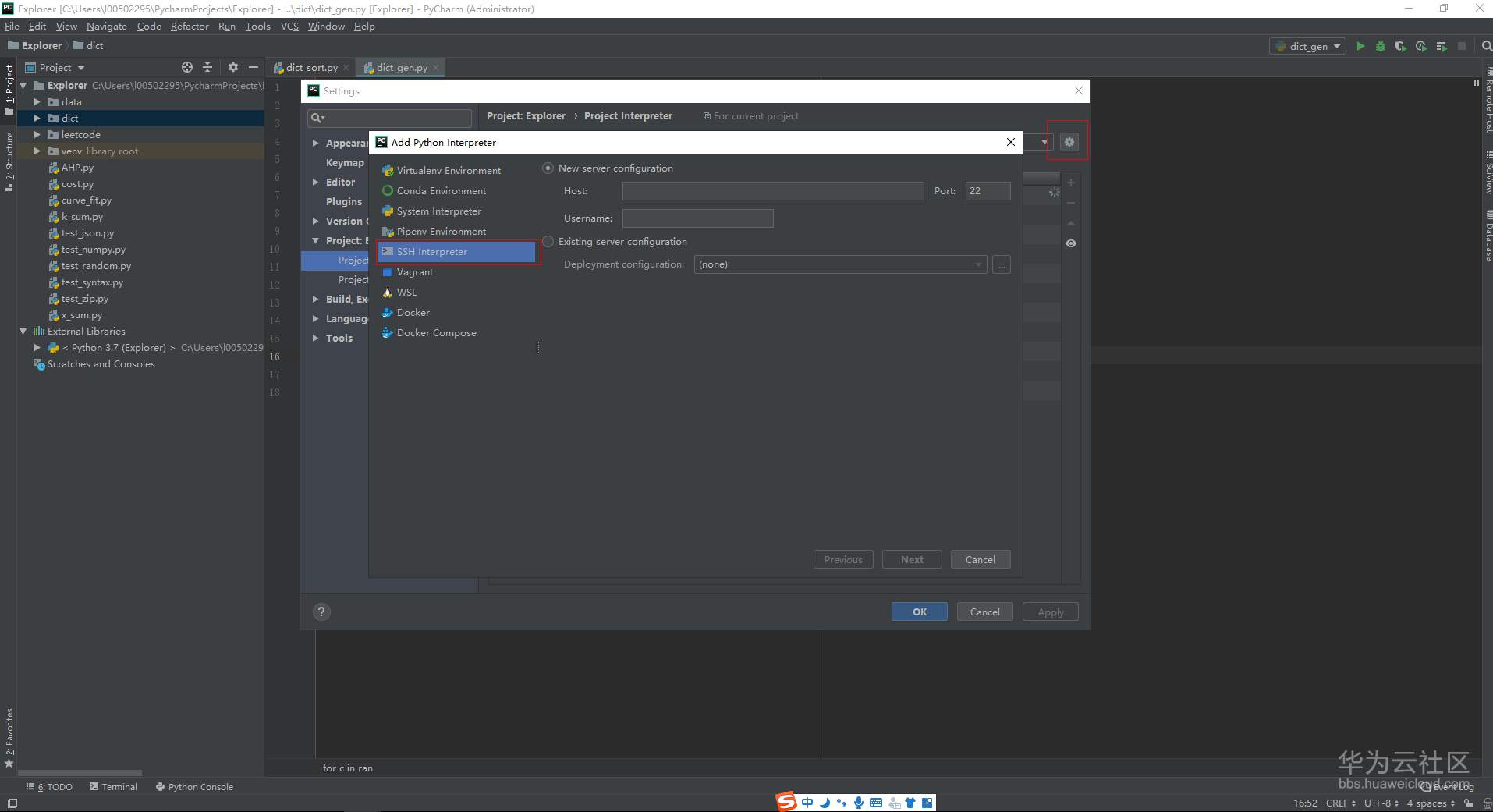Click the IME microphone icon
1493x812 pixels.
click(x=858, y=803)
